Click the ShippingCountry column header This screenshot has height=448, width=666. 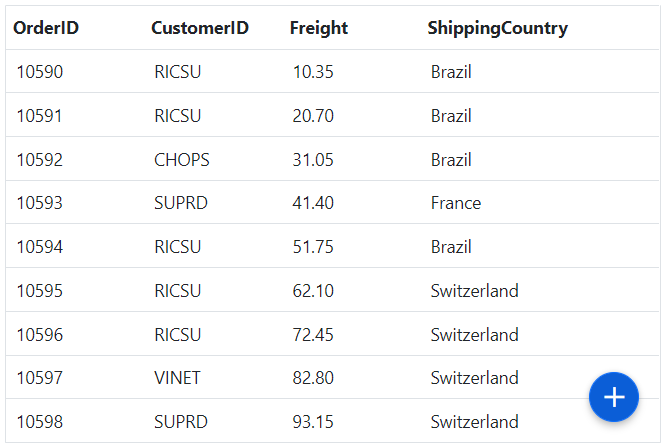(x=497, y=28)
